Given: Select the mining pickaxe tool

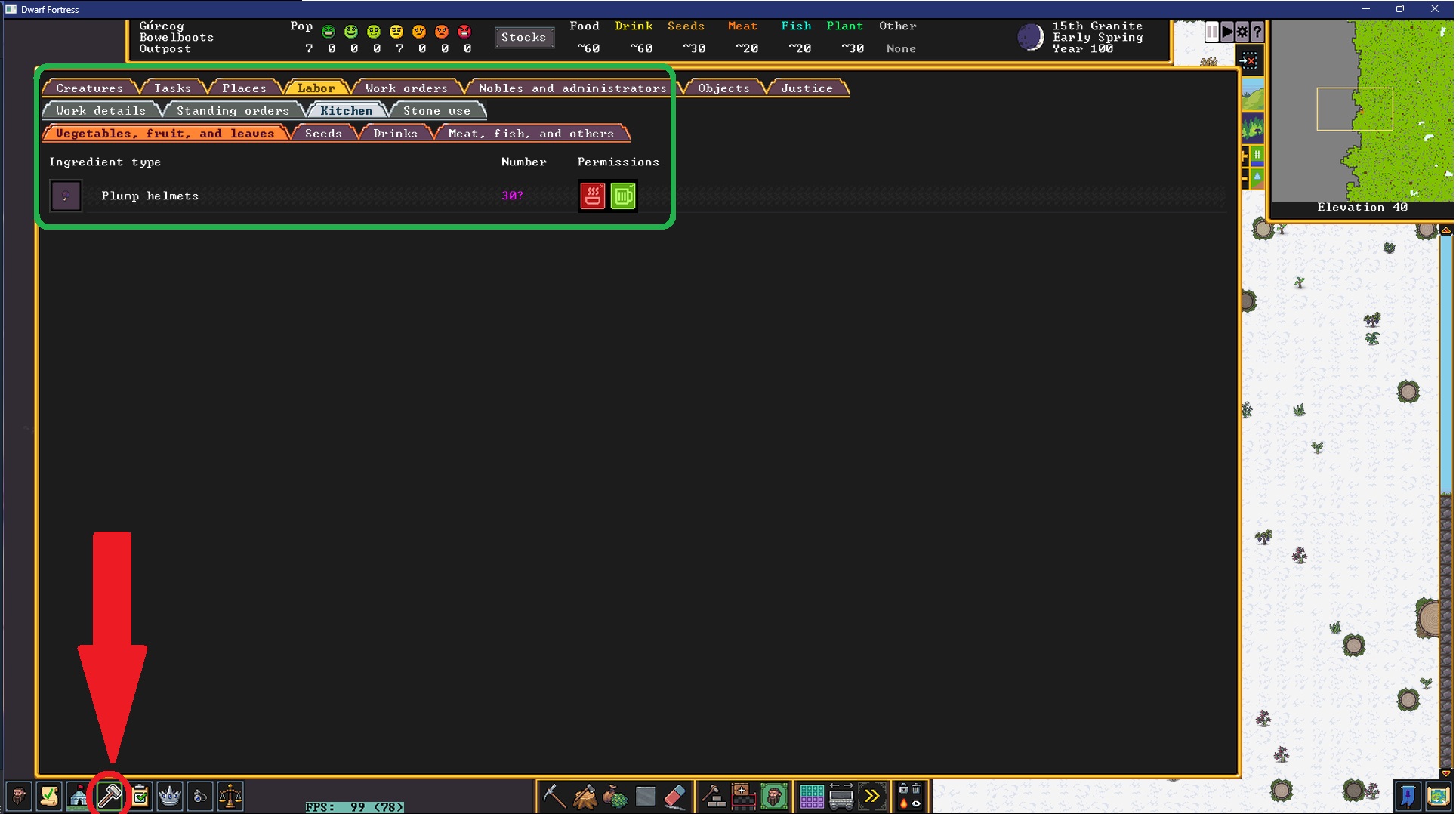Looking at the screenshot, I should point(554,796).
